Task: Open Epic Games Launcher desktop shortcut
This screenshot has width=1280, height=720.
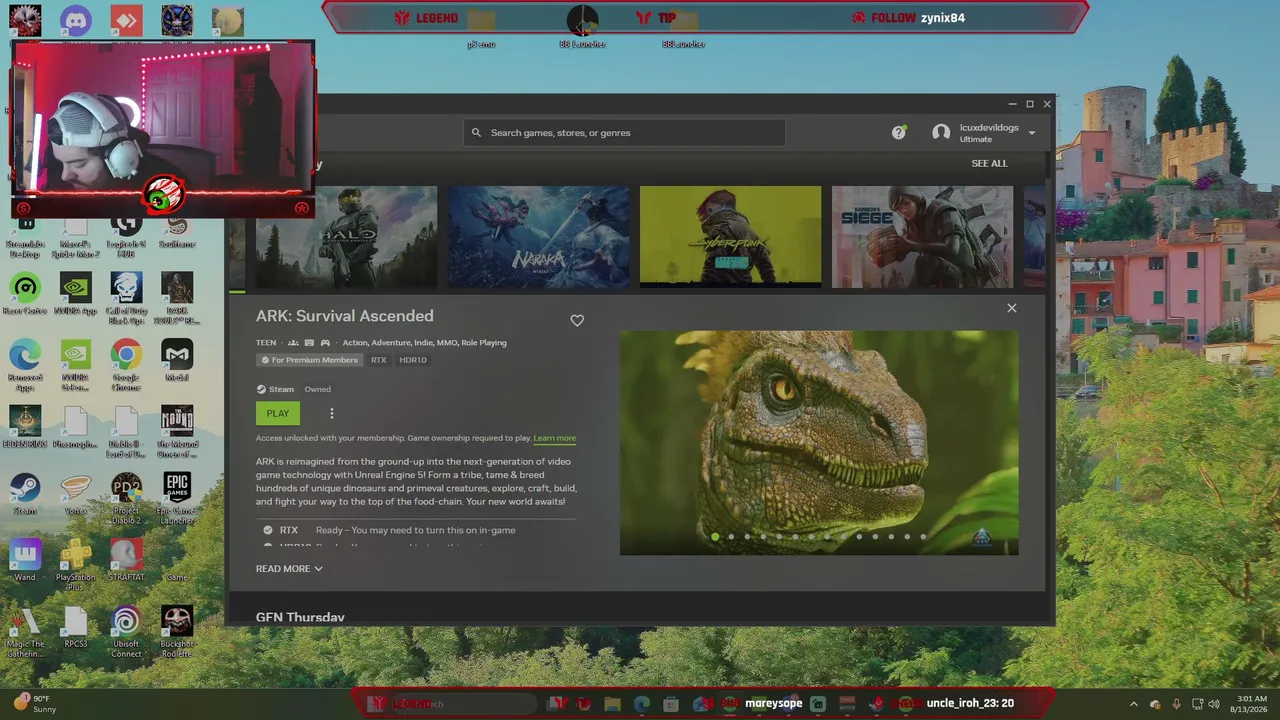Action: tap(177, 499)
